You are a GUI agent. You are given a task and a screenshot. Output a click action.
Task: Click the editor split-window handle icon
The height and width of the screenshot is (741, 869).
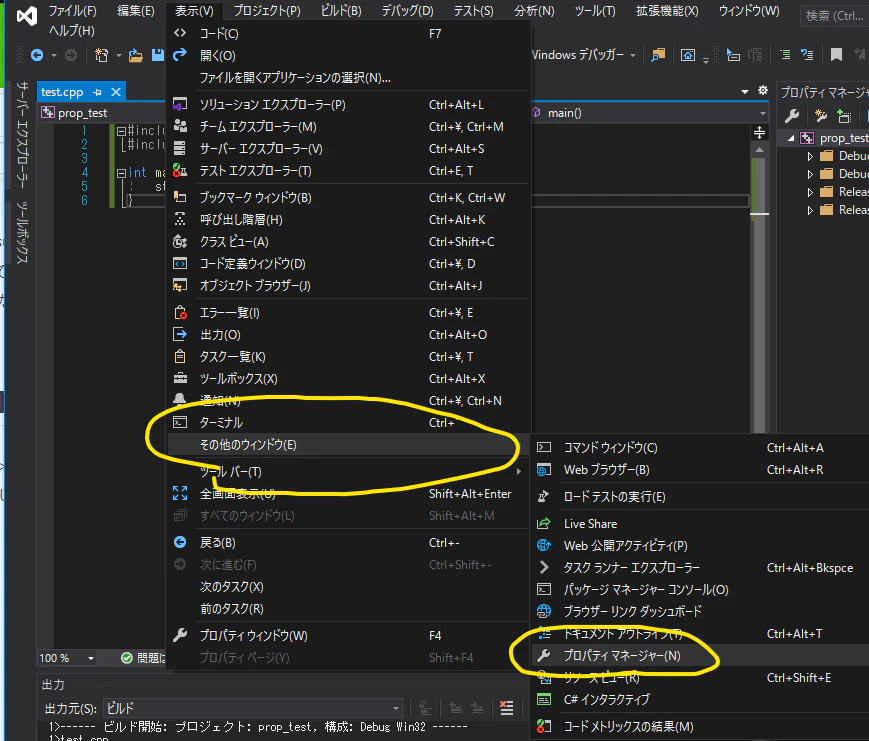coord(759,132)
